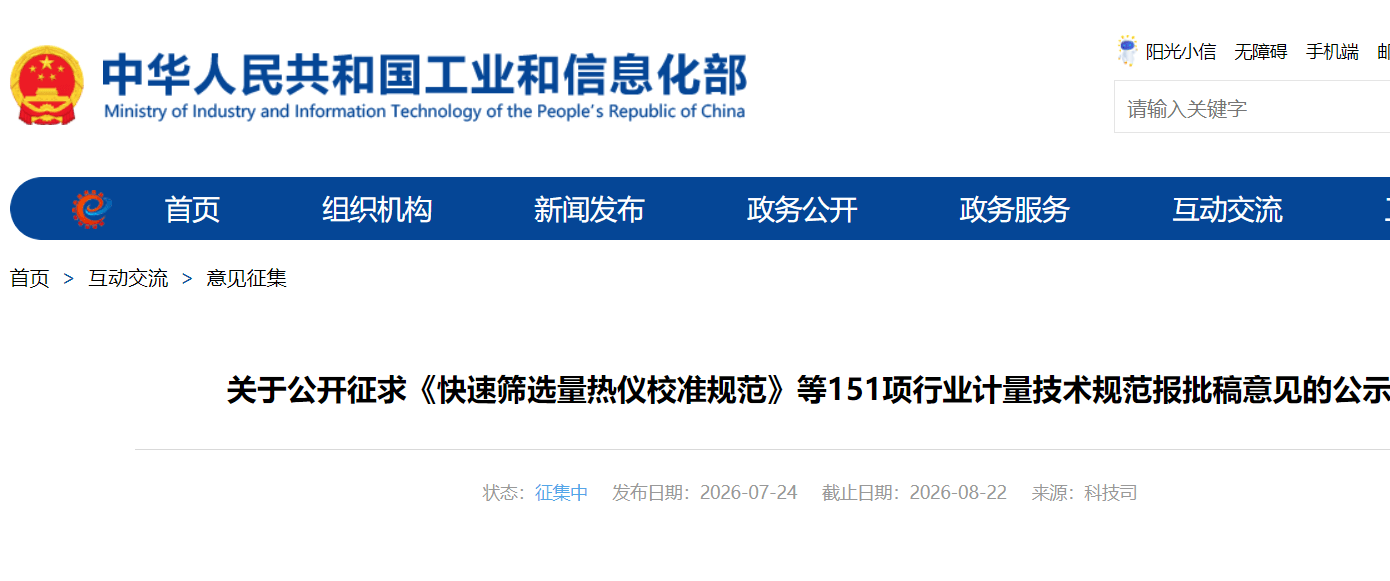Open the 新闻发布 menu

(589, 209)
